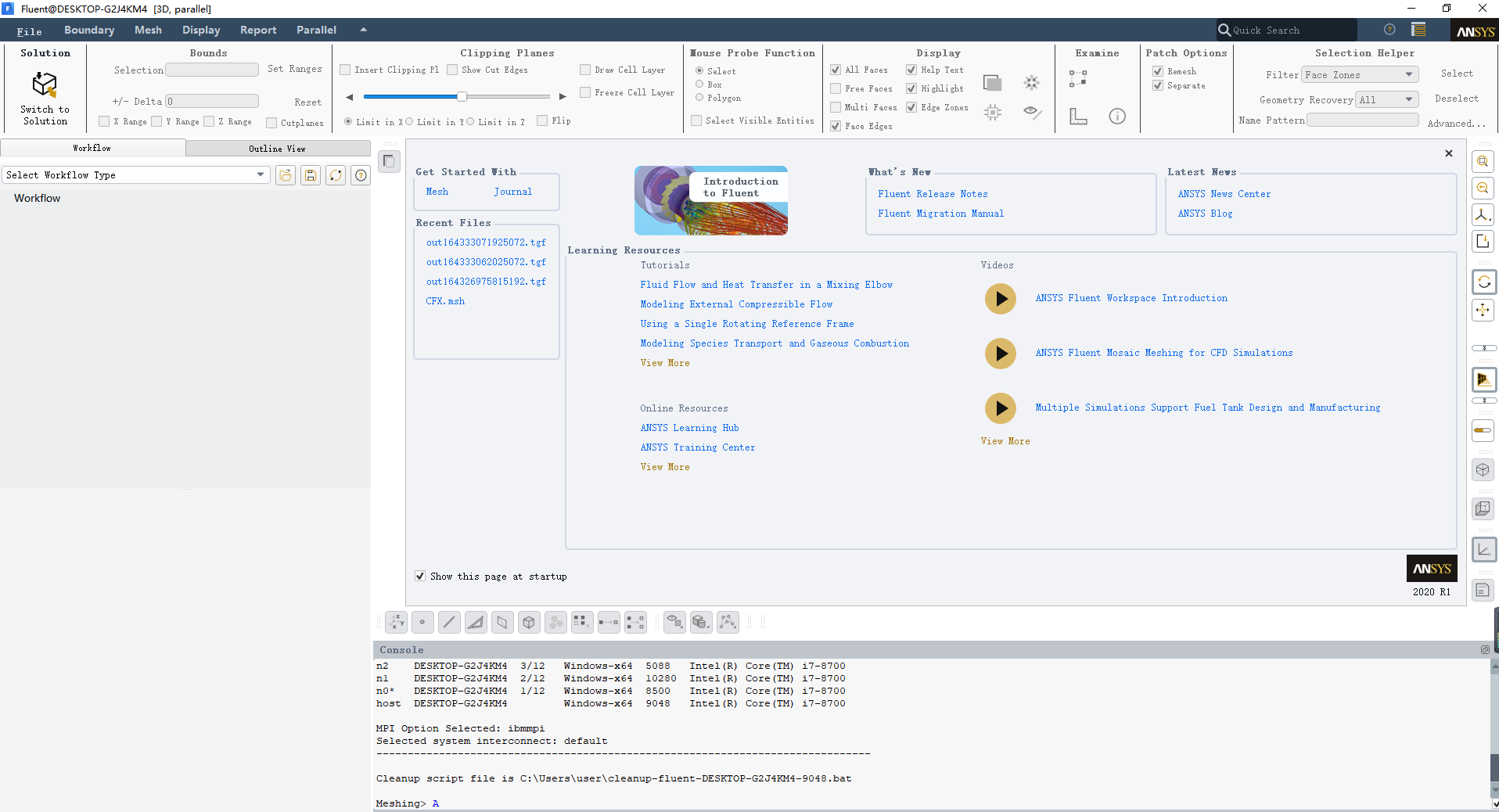This screenshot has width=1499, height=812.
Task: Open workflow folder icon in Workflow toolbar
Action: [x=286, y=175]
